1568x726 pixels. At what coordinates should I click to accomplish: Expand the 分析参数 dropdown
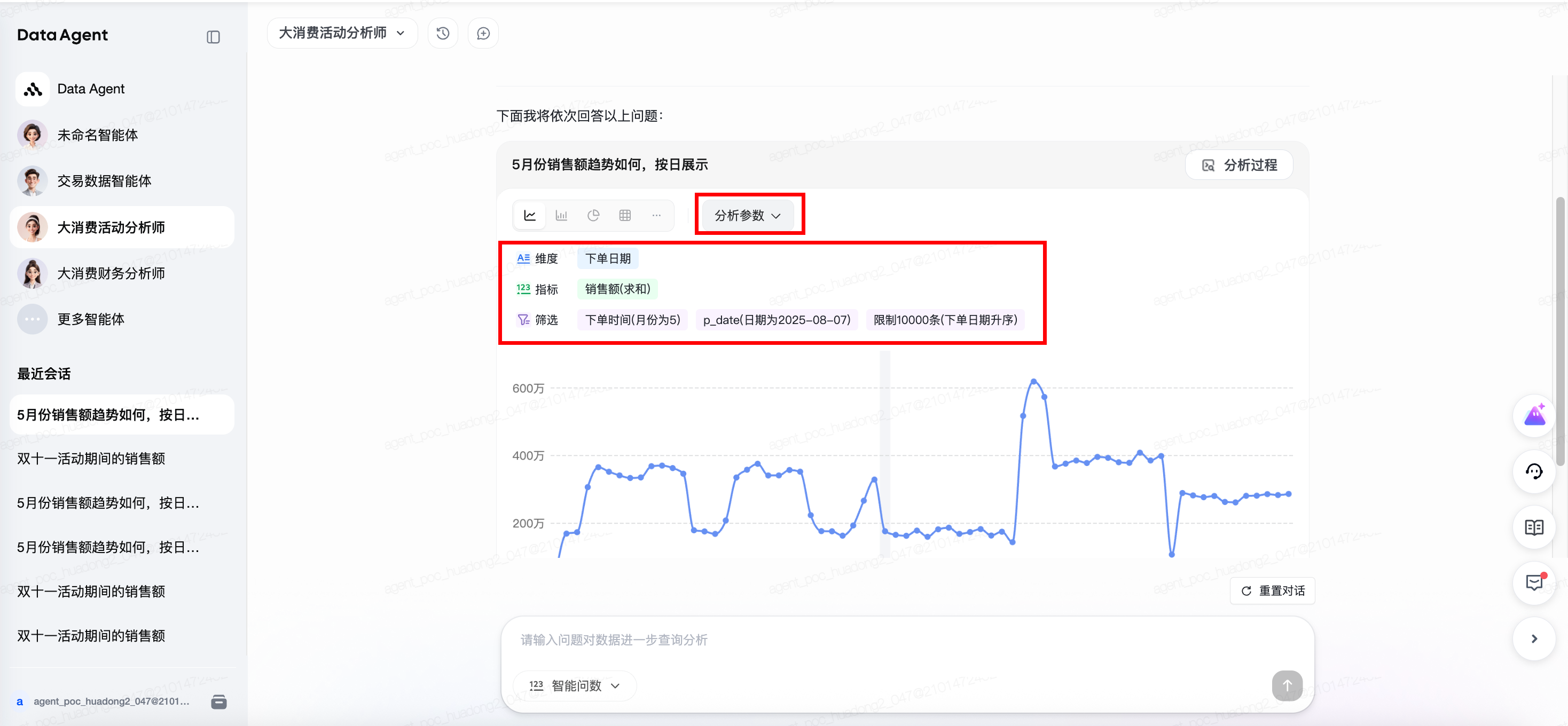click(748, 216)
